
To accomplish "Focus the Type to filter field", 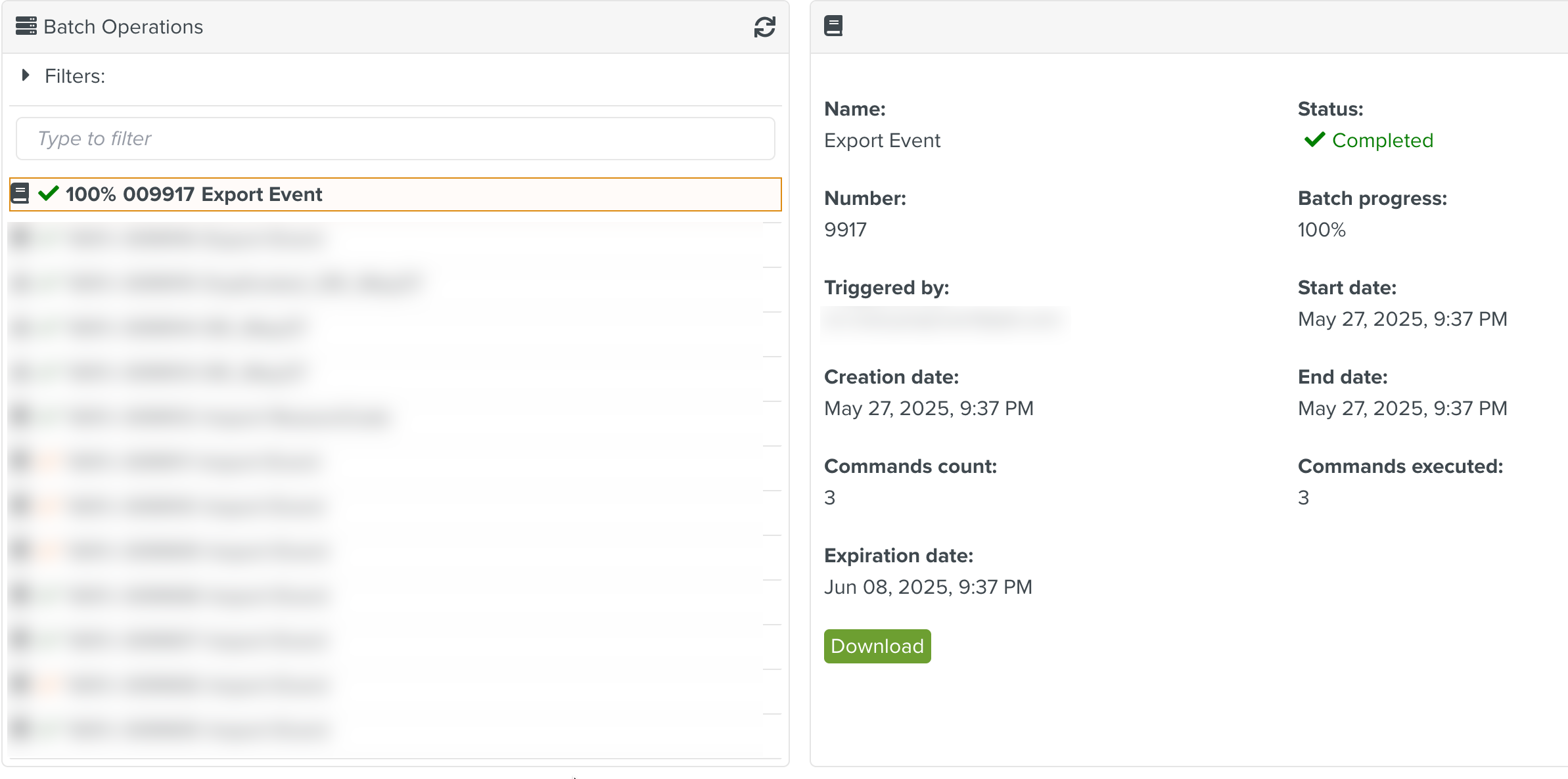I will point(395,139).
